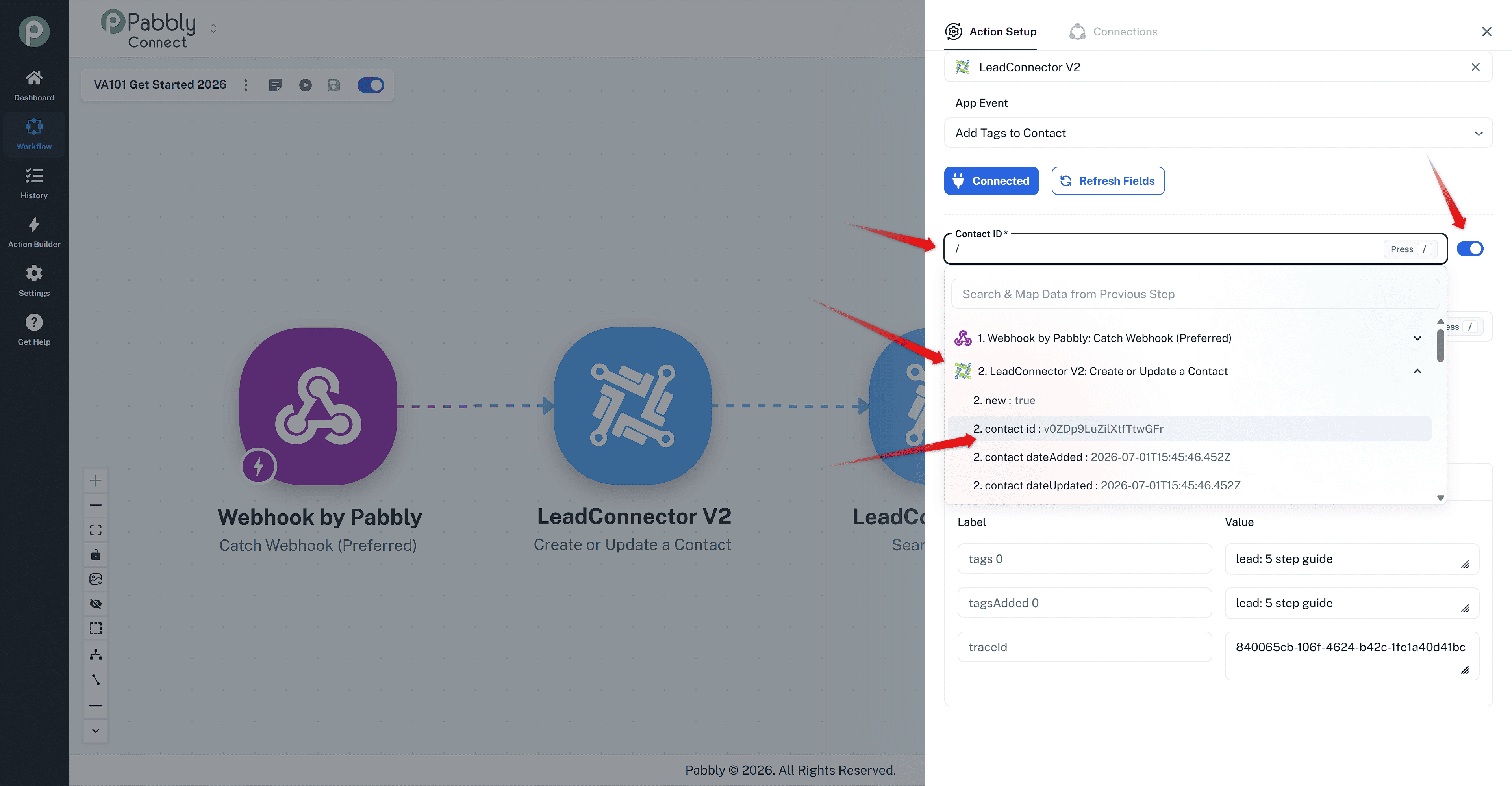The image size is (1512, 786).
Task: Open the Dashboard from the sidebar
Action: [x=34, y=86]
